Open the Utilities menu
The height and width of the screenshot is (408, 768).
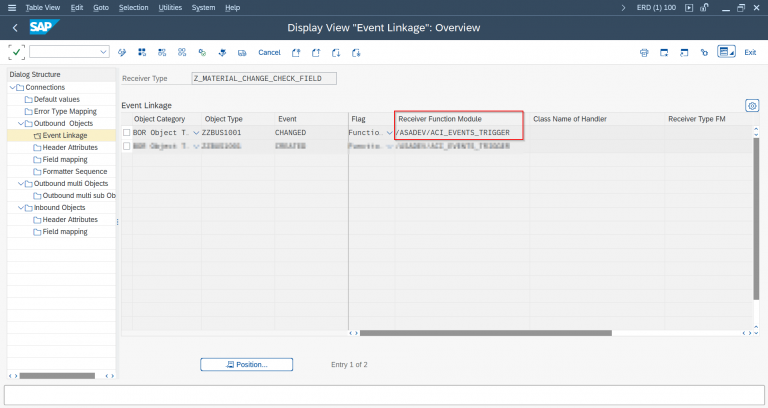[170, 7]
